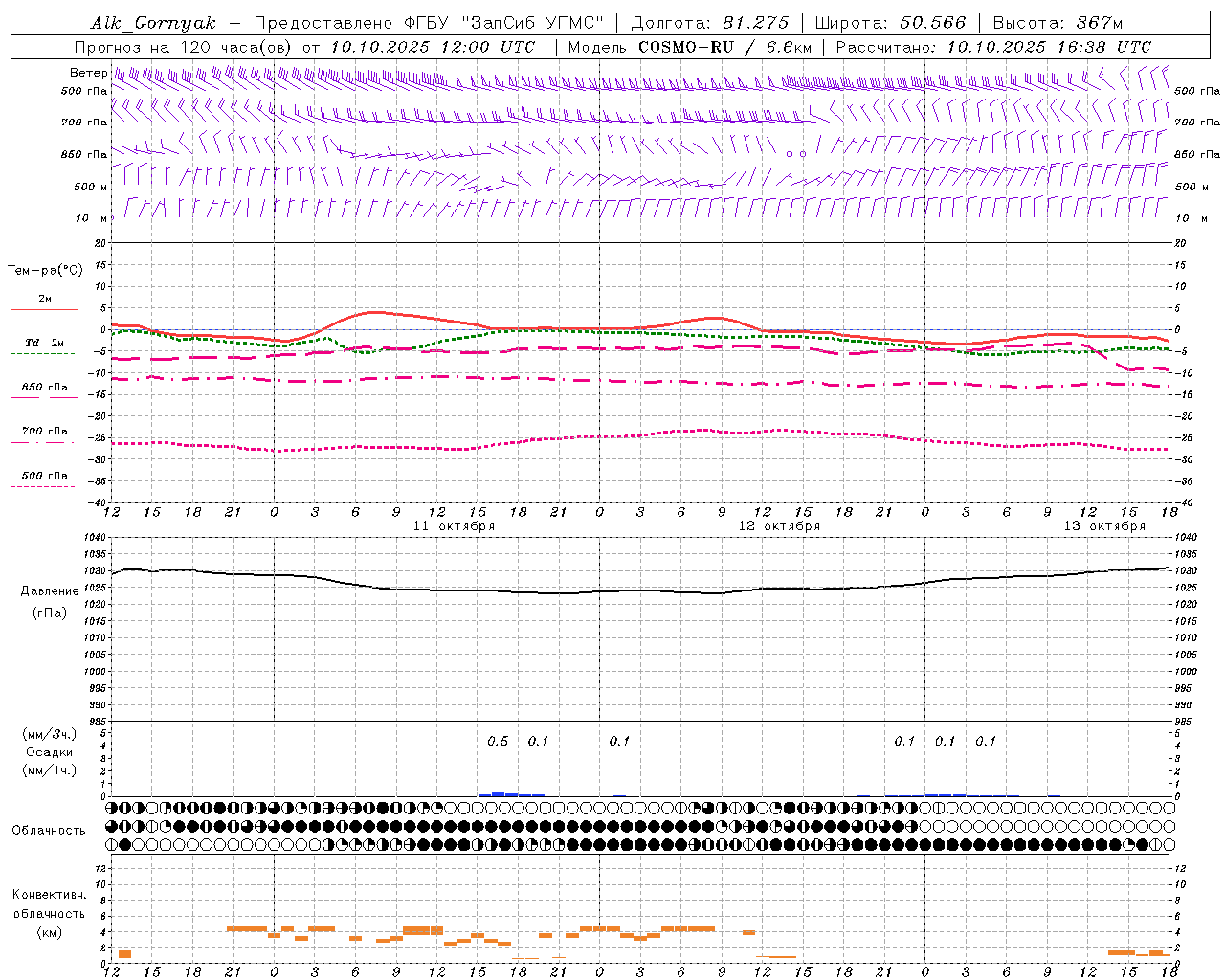Image resolution: width=1225 pixels, height=980 pixels.
Task: Click the '13 октября' date label
Action: coord(1104,526)
